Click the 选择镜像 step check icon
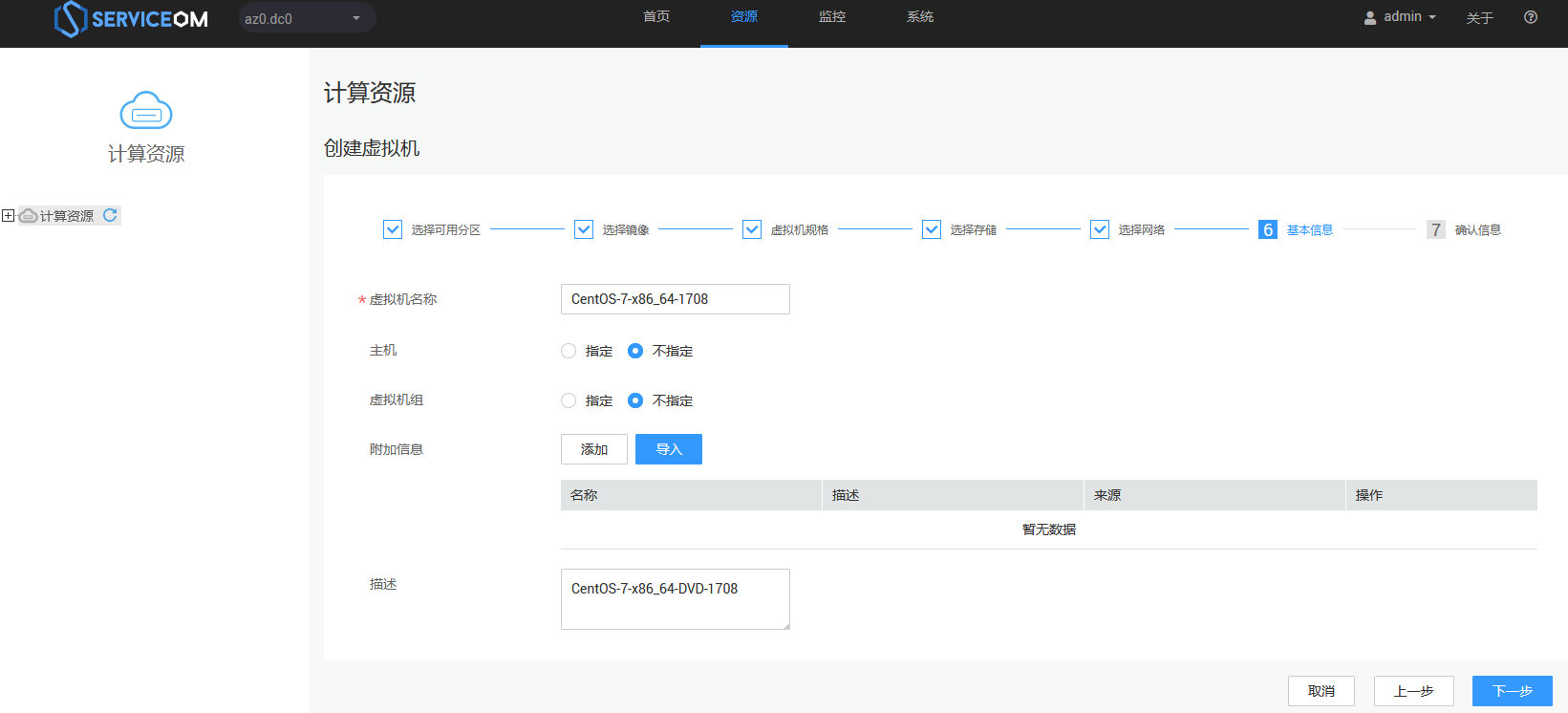 tap(584, 229)
